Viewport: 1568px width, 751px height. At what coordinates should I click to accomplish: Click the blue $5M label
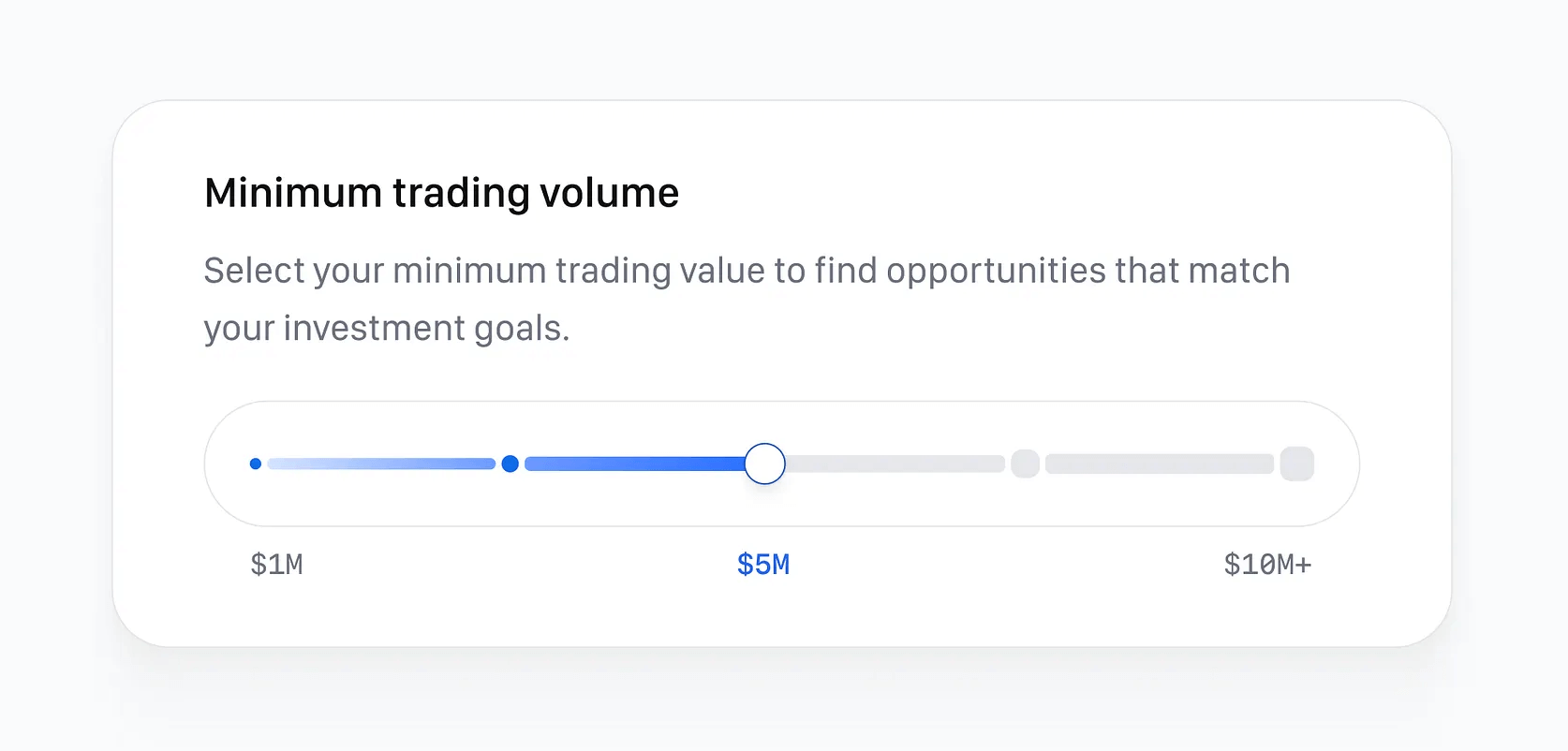coord(763,565)
